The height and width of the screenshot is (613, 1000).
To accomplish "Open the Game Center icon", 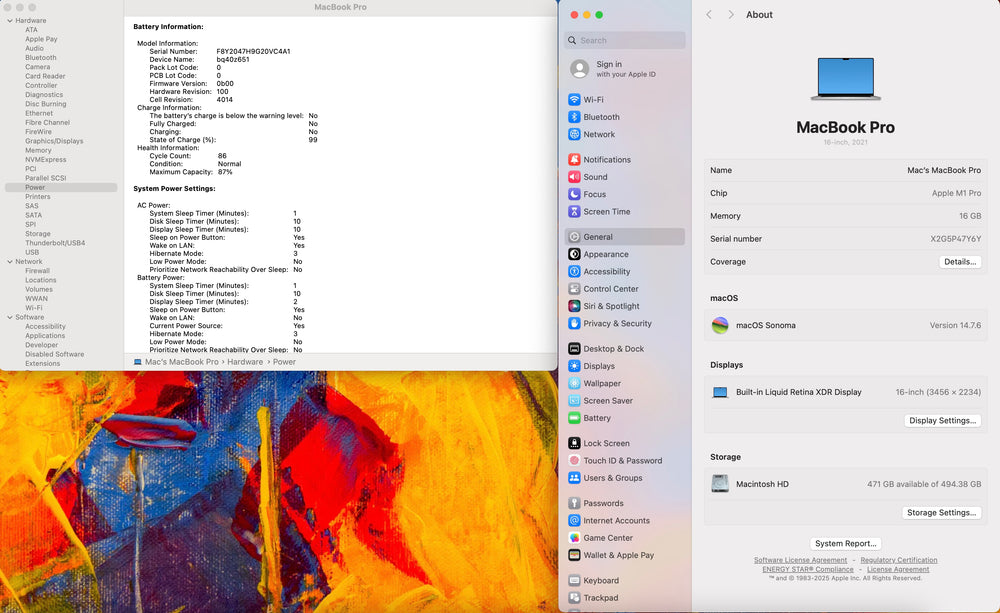I will pyautogui.click(x=574, y=538).
